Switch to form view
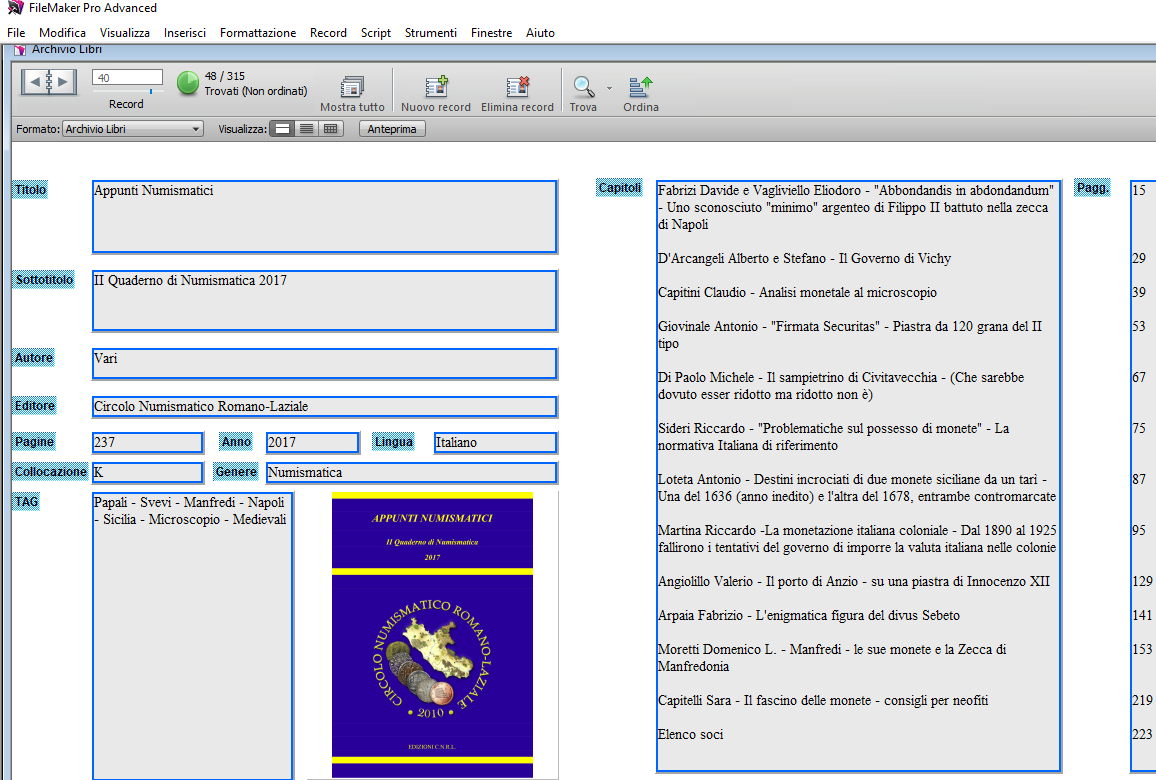 (x=282, y=129)
